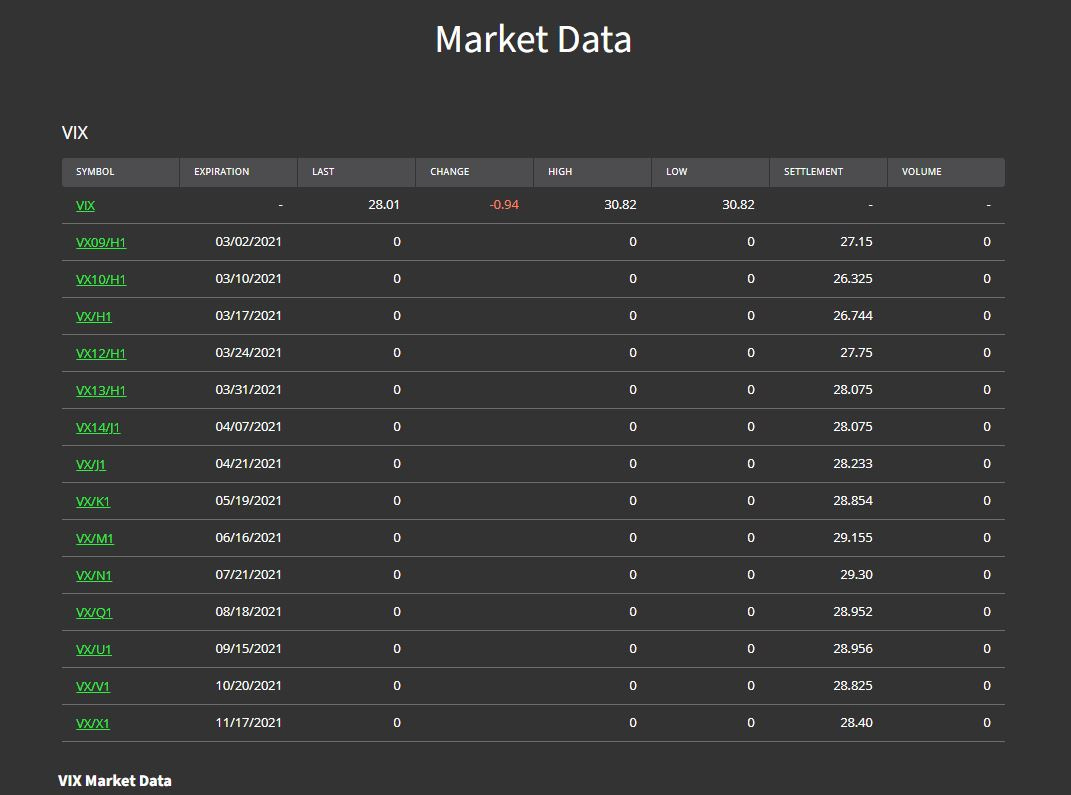Image resolution: width=1071 pixels, height=795 pixels.
Task: Open the VX/K1 futures link
Action: tap(93, 501)
